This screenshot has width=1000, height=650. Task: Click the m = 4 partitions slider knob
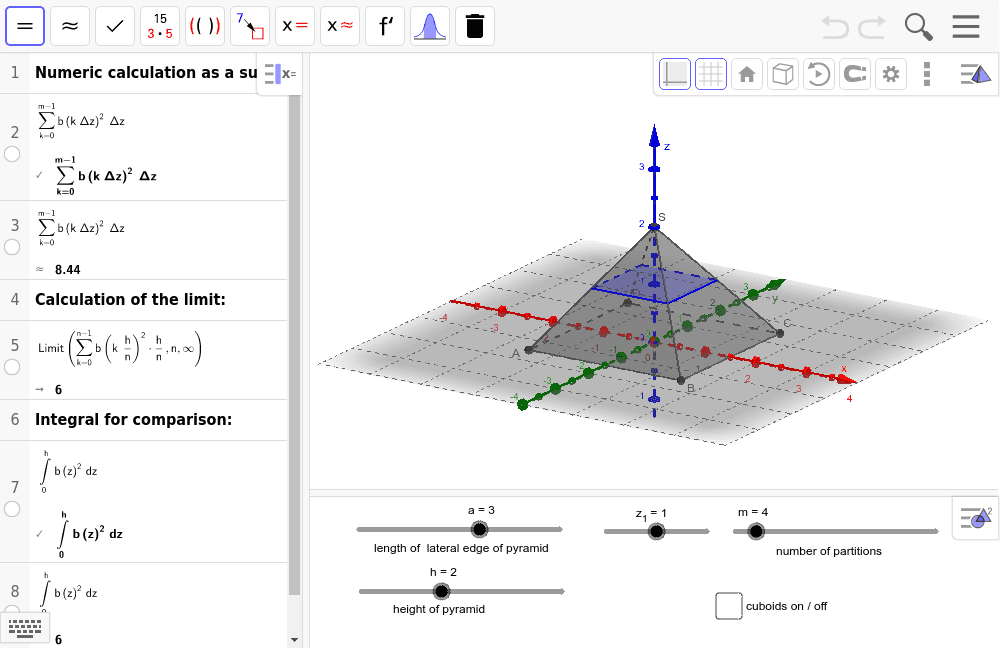756,531
